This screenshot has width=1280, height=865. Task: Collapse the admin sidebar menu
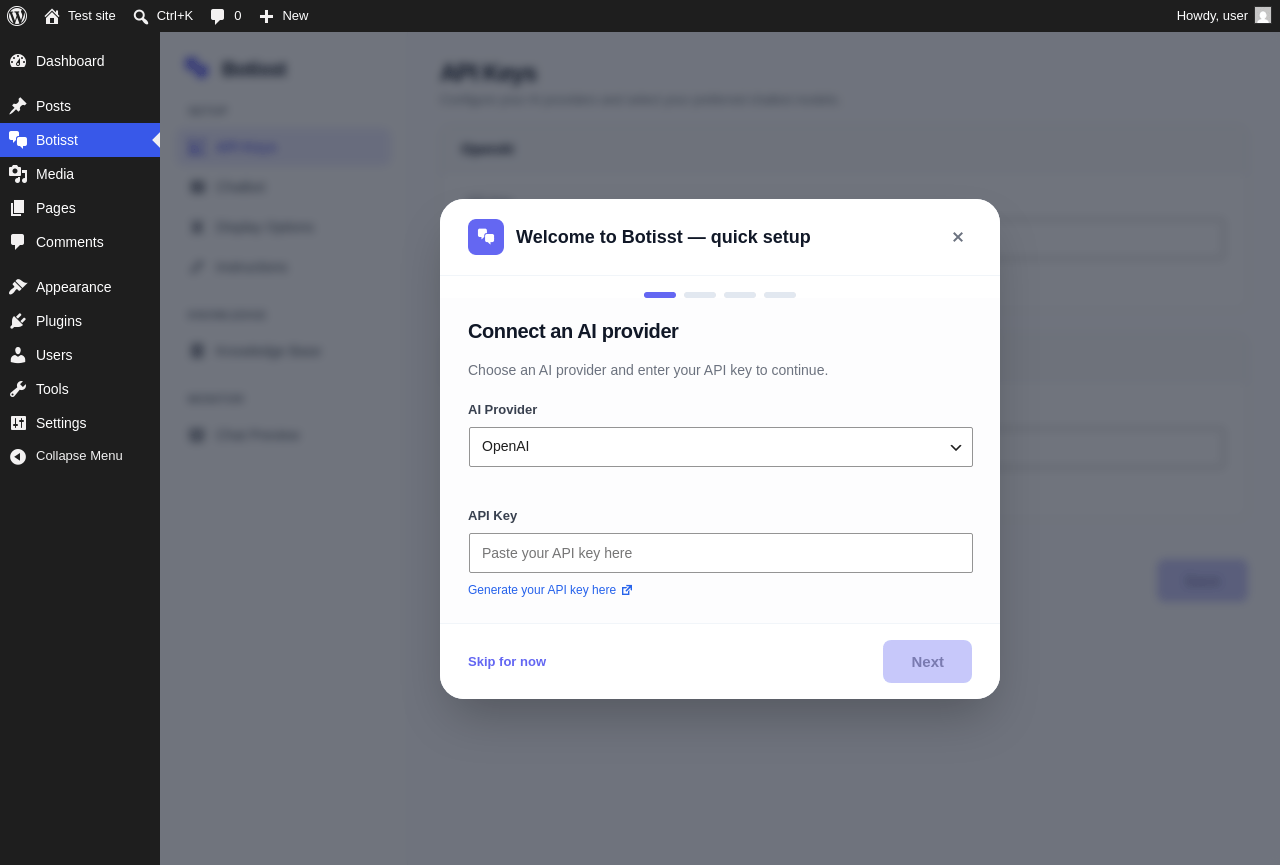(80, 456)
